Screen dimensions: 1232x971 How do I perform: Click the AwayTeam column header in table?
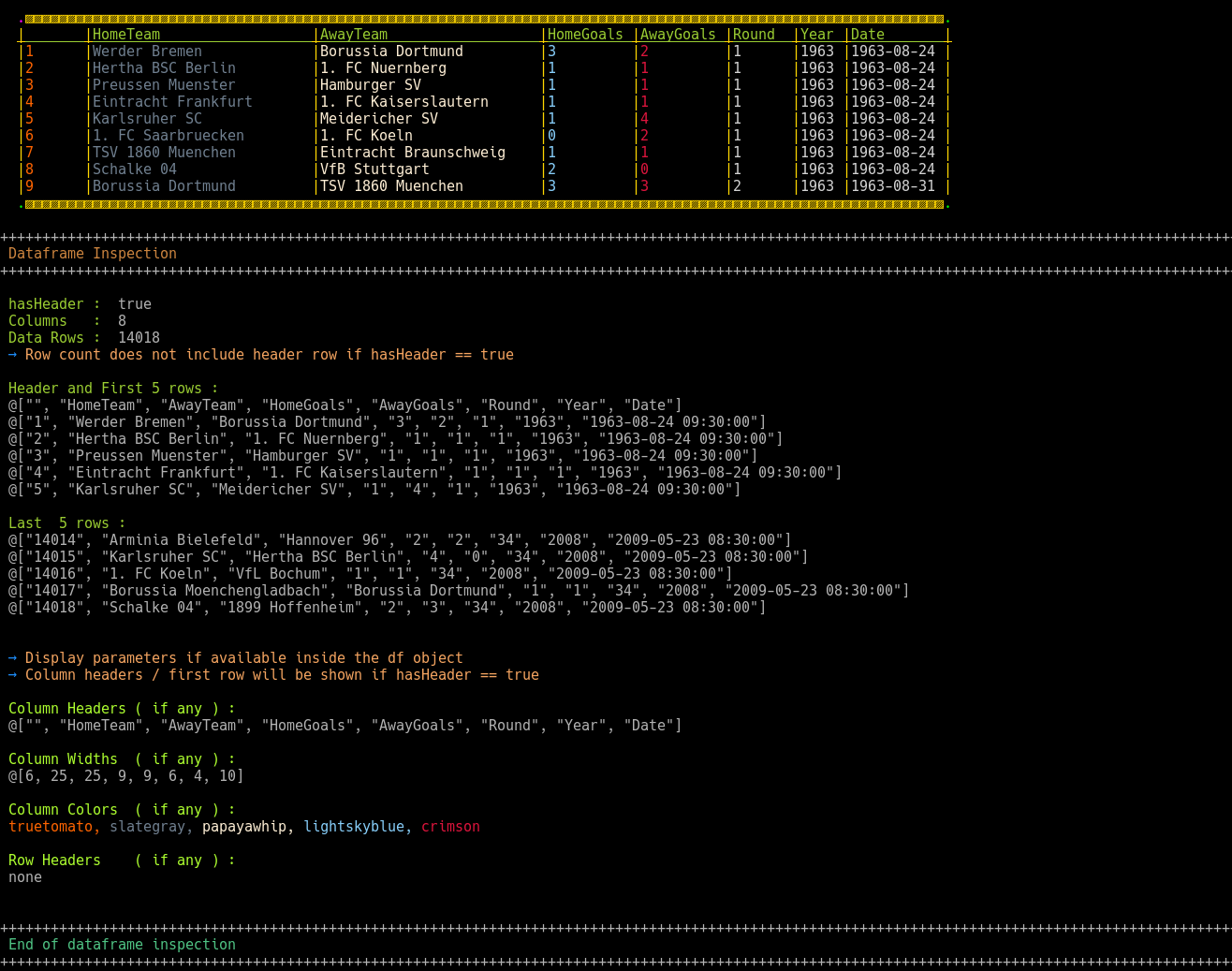(x=354, y=35)
